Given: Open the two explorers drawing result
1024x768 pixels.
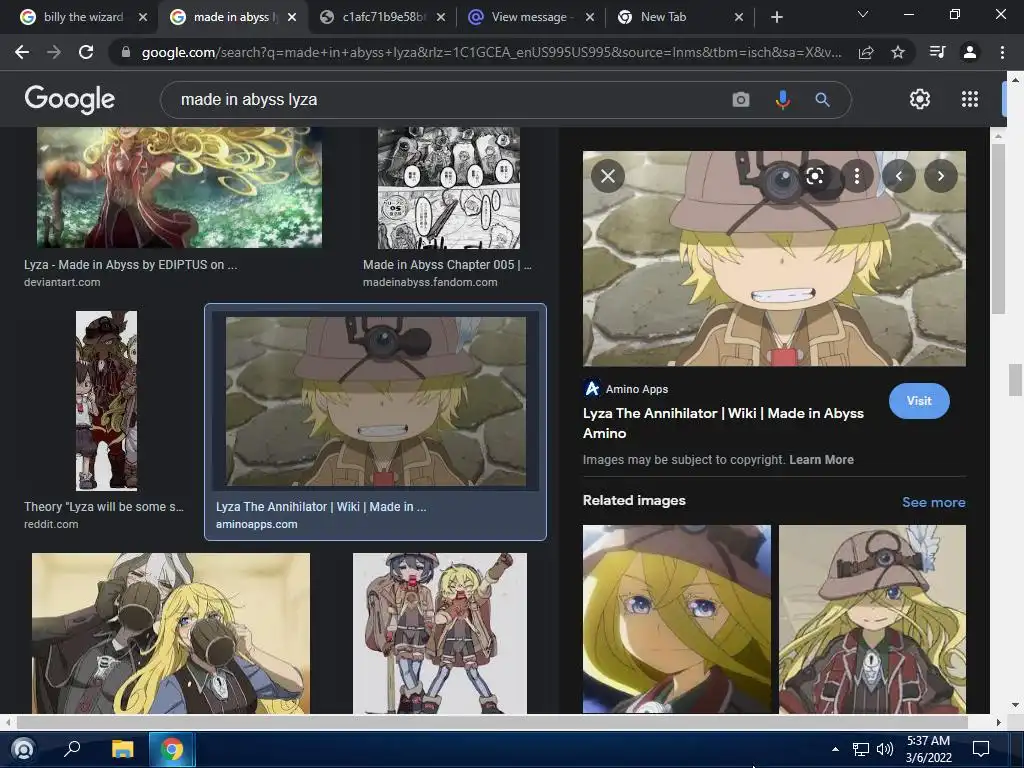Looking at the screenshot, I should pyautogui.click(x=440, y=633).
